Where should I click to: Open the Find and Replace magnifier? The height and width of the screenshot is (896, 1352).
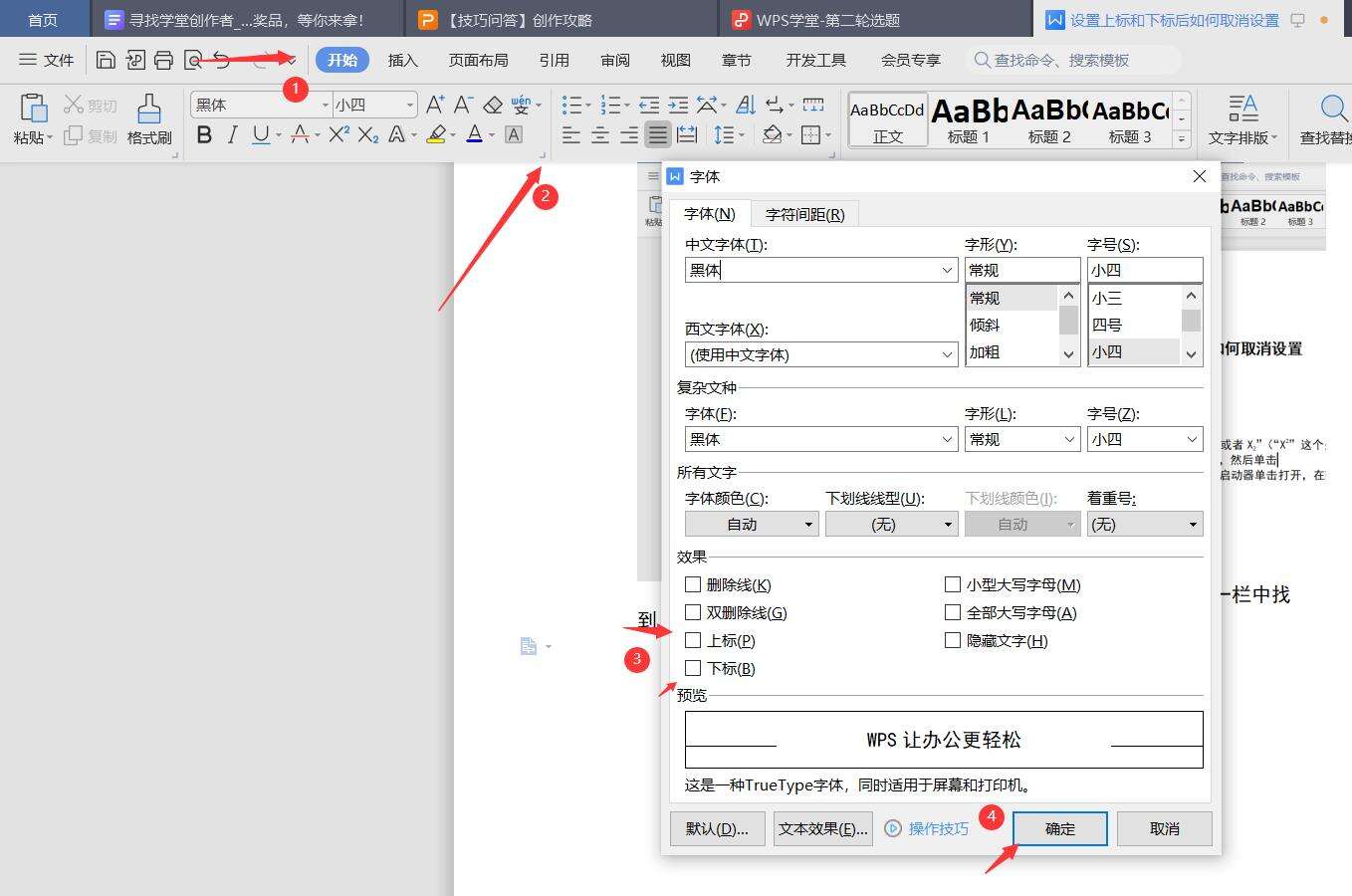1332,108
